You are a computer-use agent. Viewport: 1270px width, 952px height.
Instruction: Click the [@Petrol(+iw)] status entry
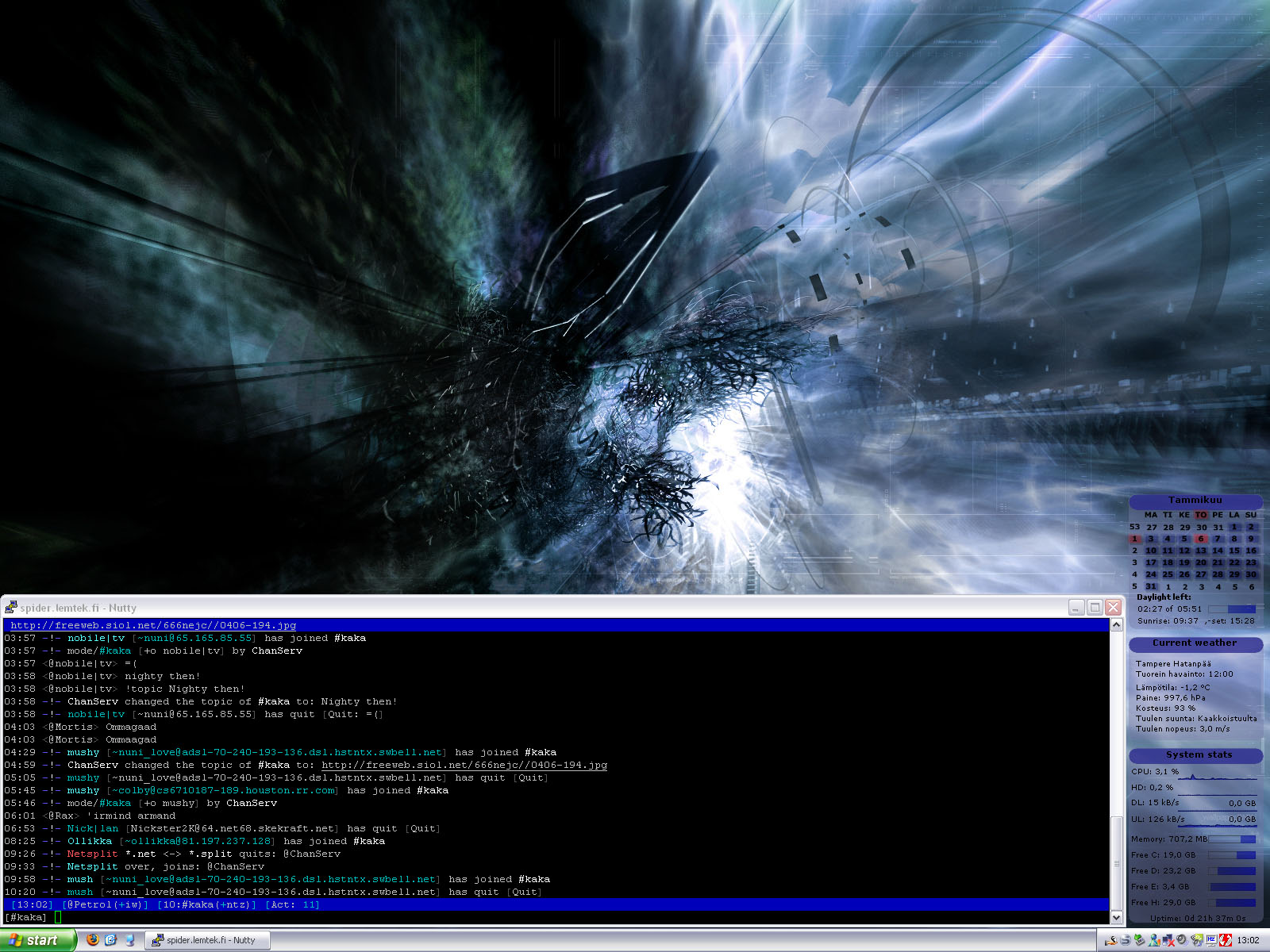105,904
